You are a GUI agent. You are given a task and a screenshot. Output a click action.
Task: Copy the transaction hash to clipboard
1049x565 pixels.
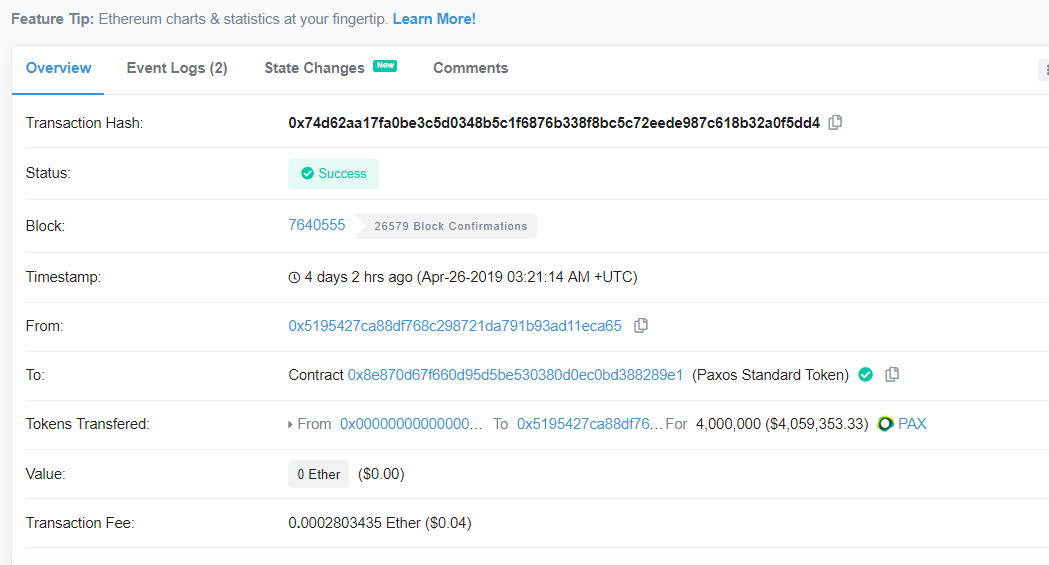(x=835, y=123)
